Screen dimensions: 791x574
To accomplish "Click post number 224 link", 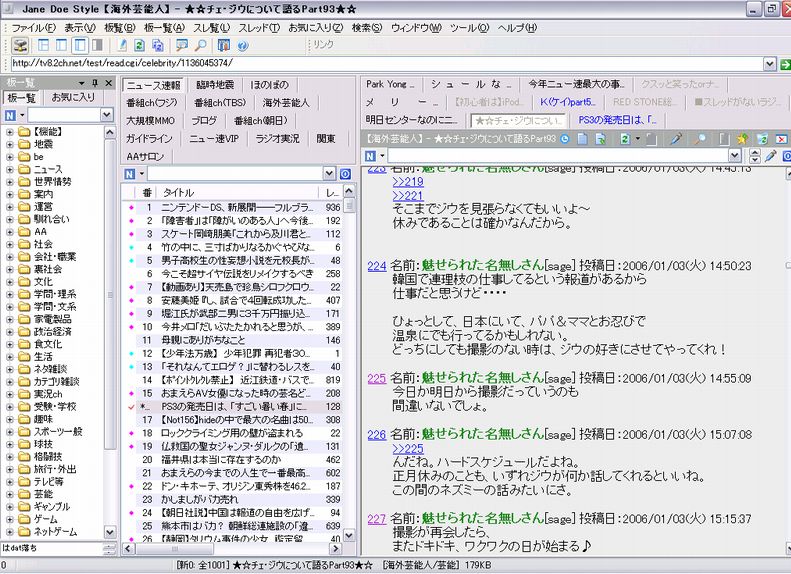I will (x=376, y=266).
